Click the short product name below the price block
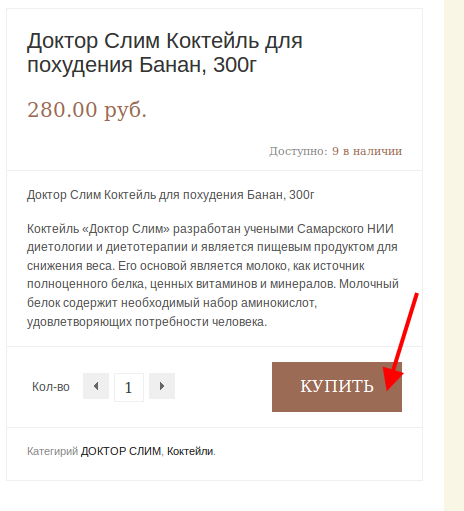 (x=170, y=195)
